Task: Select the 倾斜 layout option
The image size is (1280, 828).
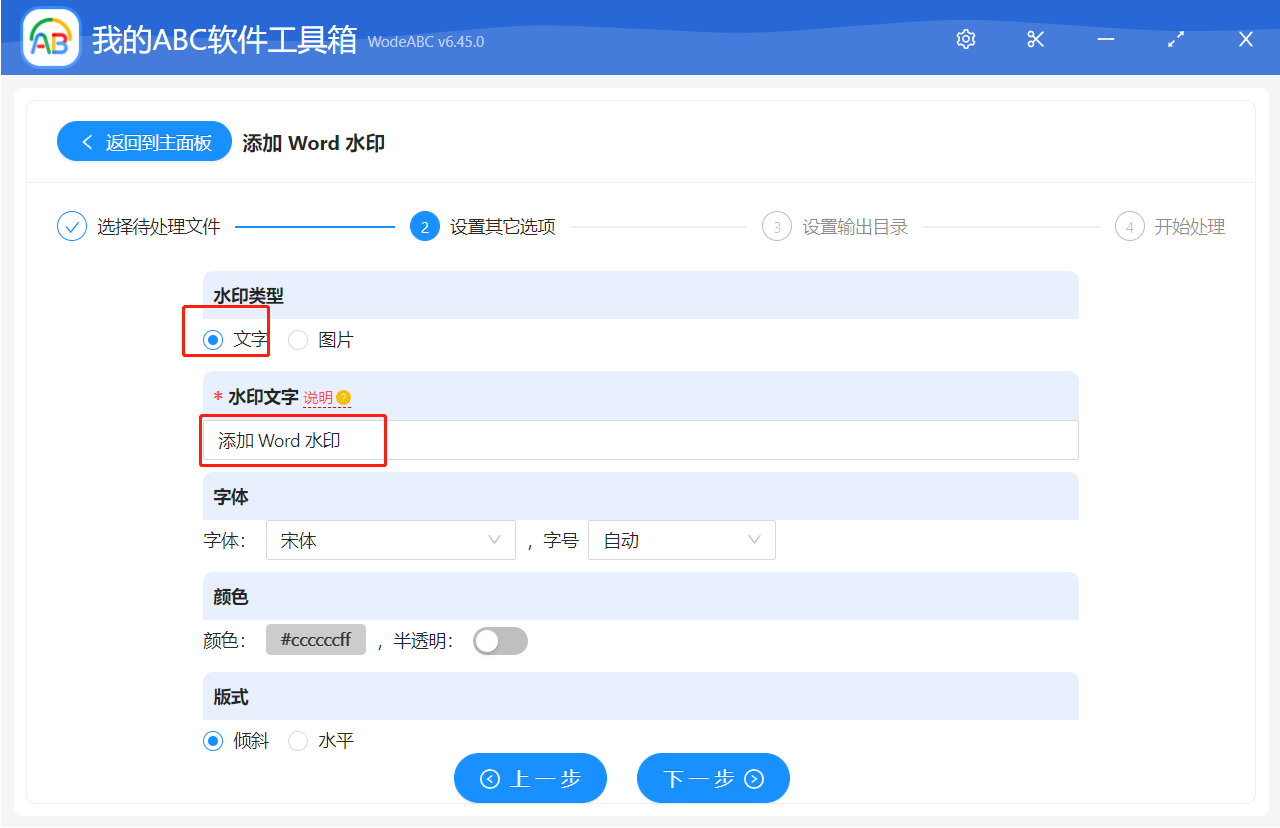Action: pos(212,740)
